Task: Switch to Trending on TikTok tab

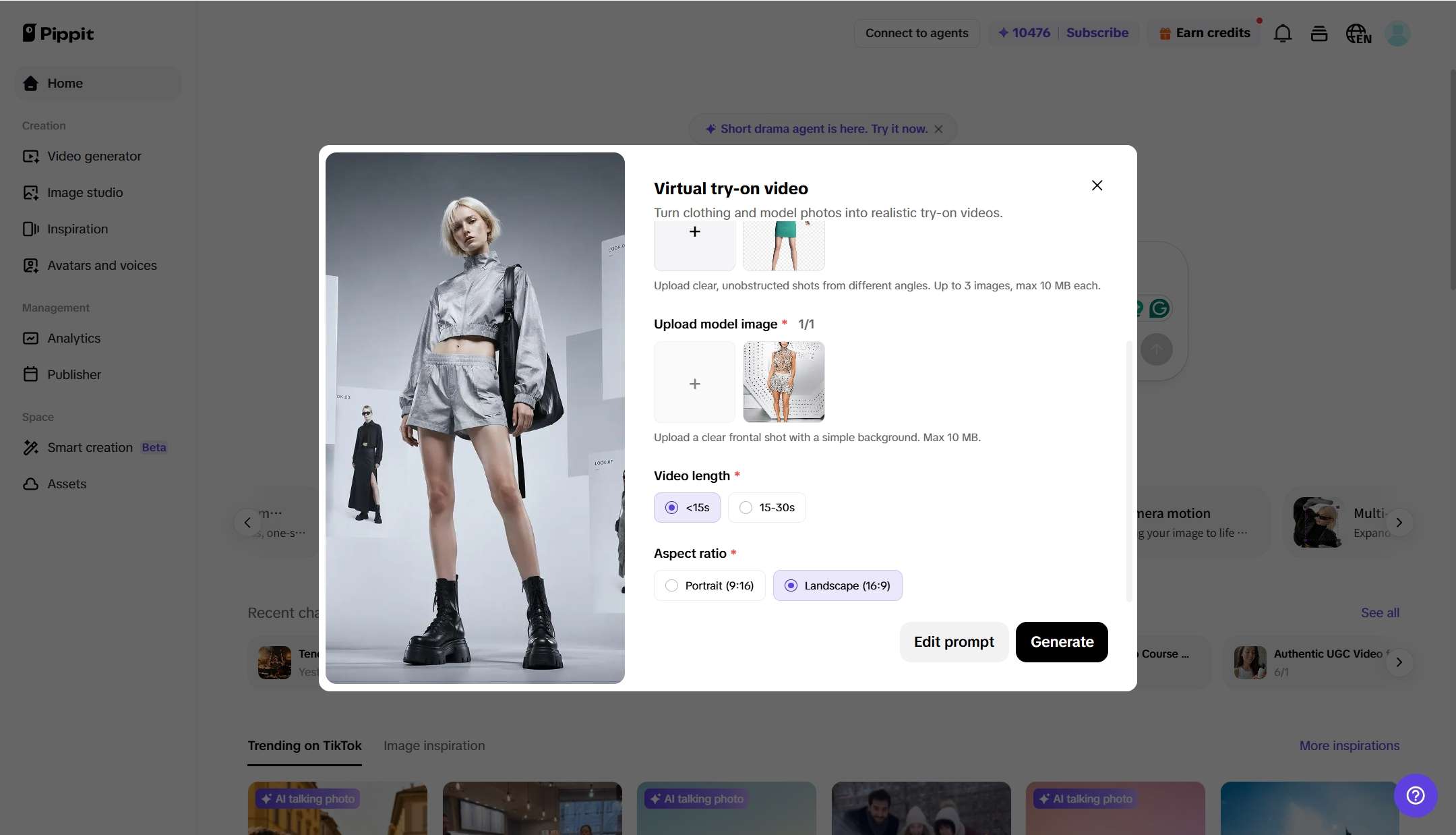Action: click(305, 745)
